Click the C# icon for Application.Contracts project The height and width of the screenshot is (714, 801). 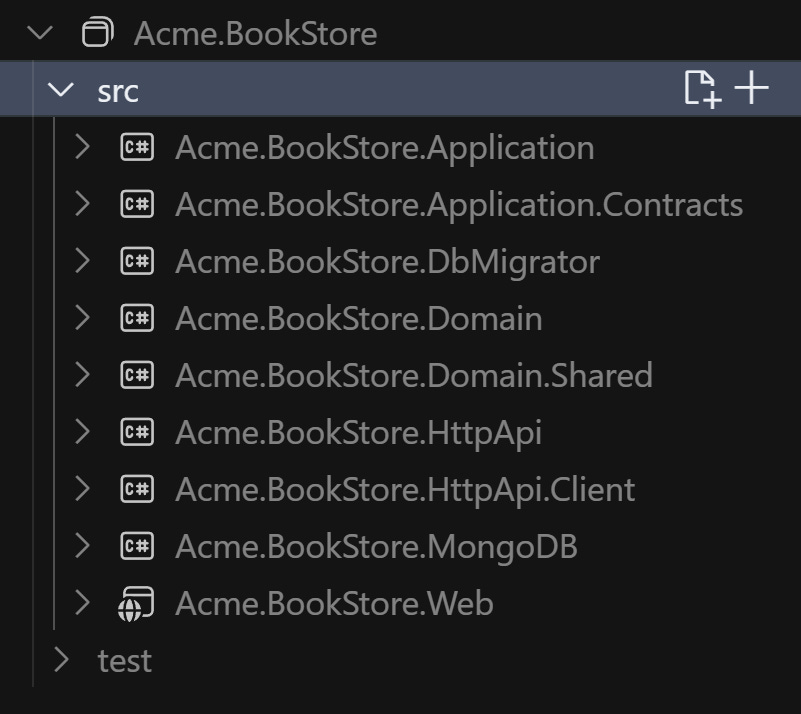(137, 204)
